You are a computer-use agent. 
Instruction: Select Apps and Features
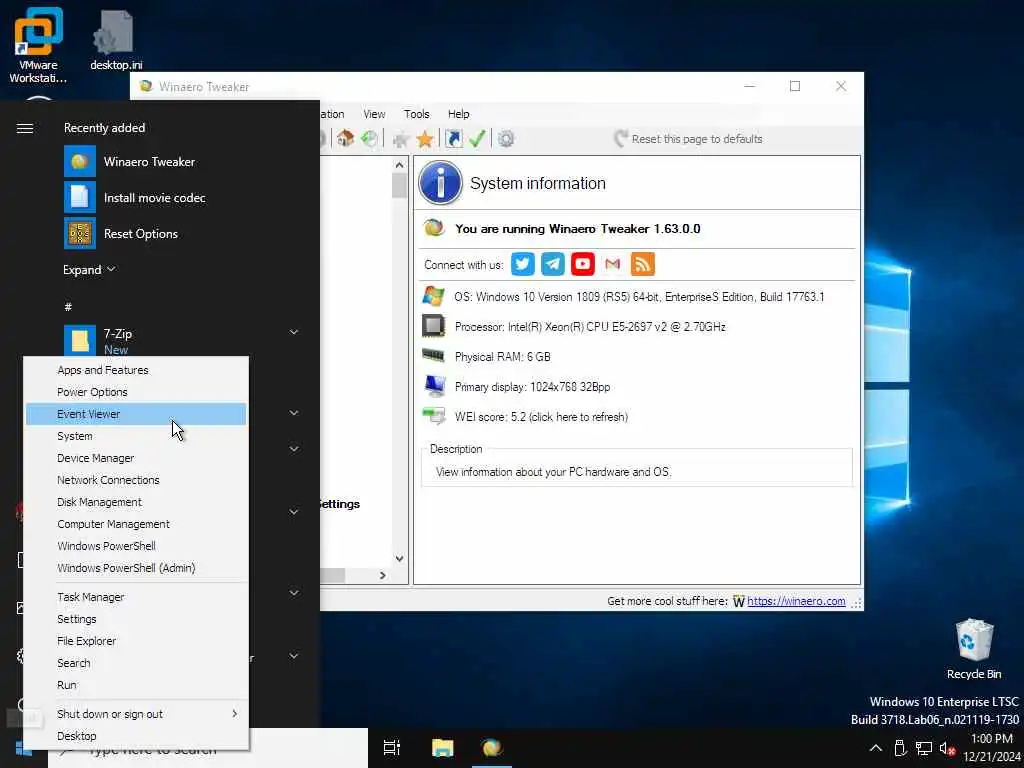[x=136, y=370]
